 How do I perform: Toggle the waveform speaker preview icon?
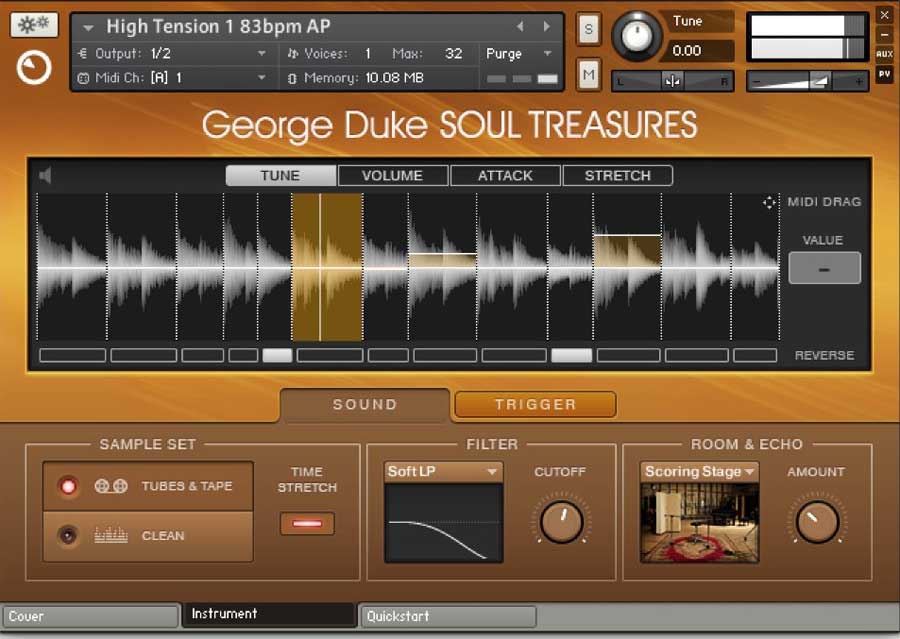(45, 175)
